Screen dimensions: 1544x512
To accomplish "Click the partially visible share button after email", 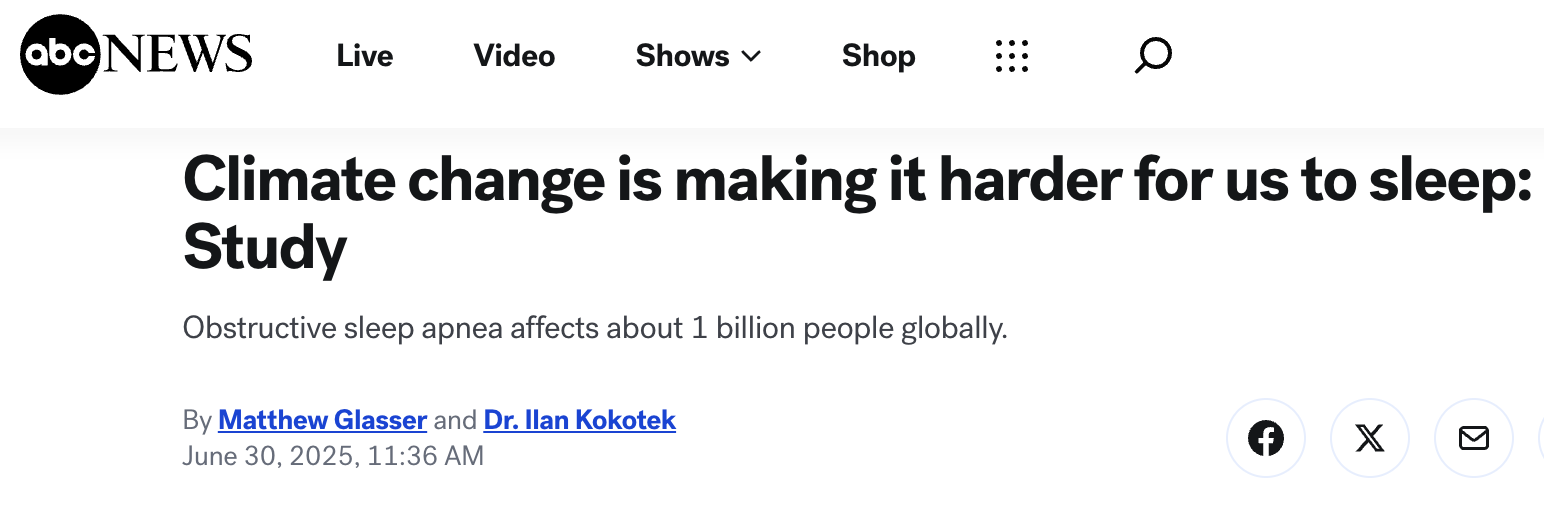I will [x=1541, y=438].
